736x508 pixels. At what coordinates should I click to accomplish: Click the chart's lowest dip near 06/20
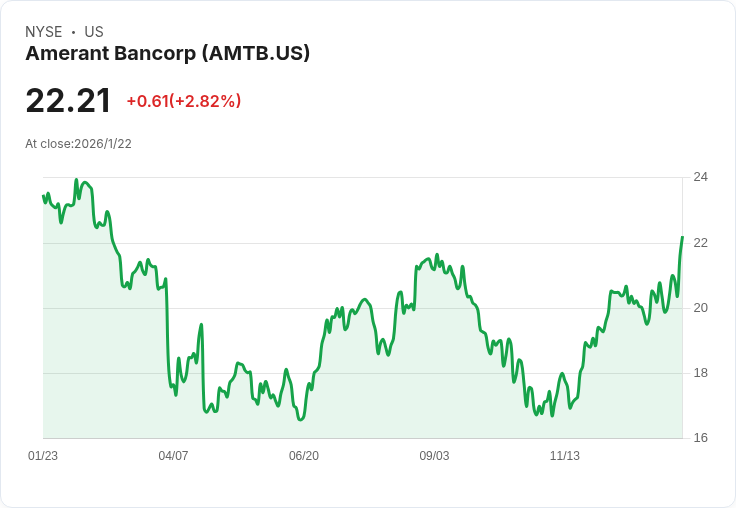tap(300, 419)
